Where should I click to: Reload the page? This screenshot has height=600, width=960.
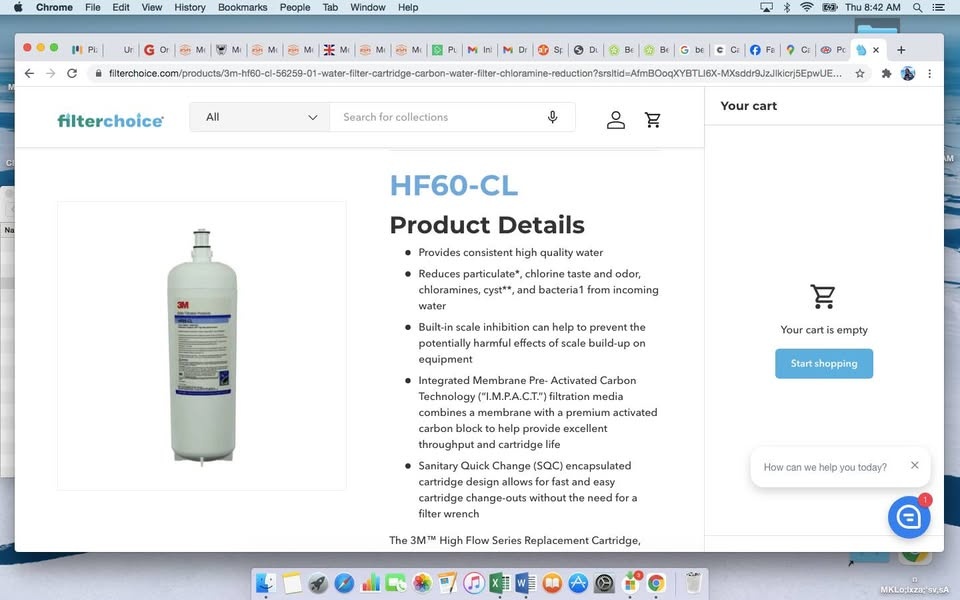coord(72,73)
